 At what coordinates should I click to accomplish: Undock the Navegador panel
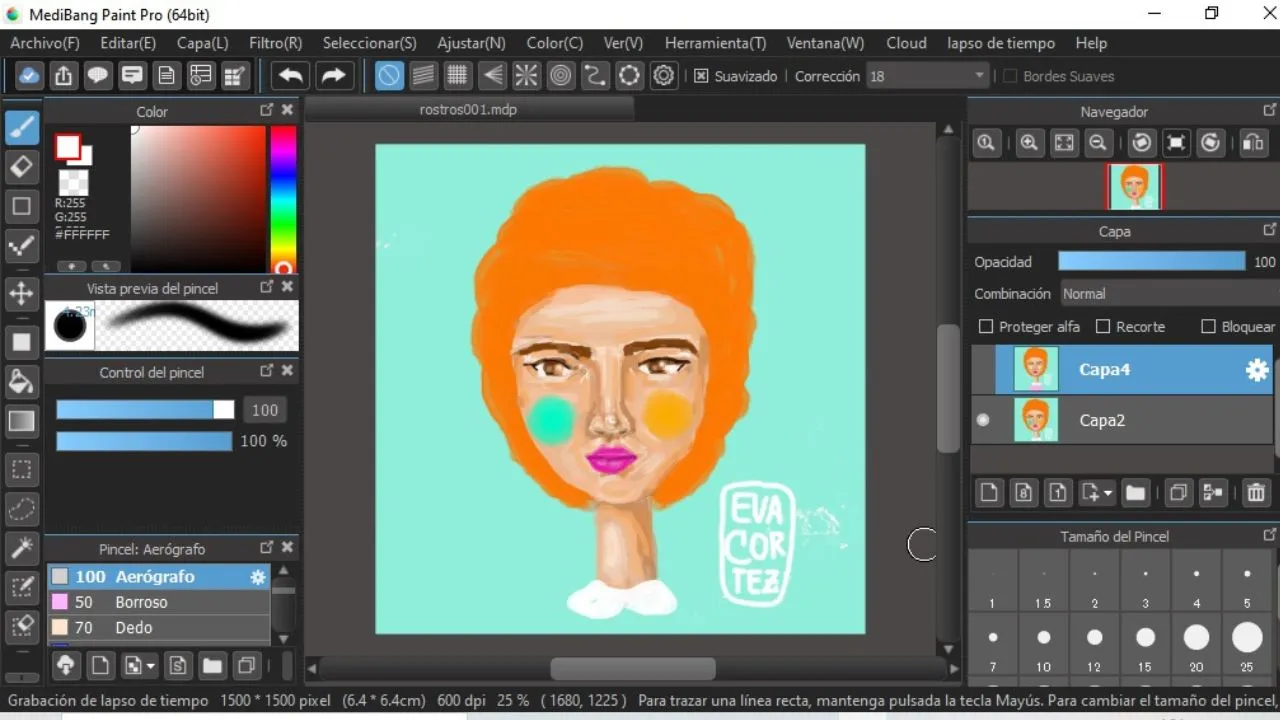tap(1270, 110)
